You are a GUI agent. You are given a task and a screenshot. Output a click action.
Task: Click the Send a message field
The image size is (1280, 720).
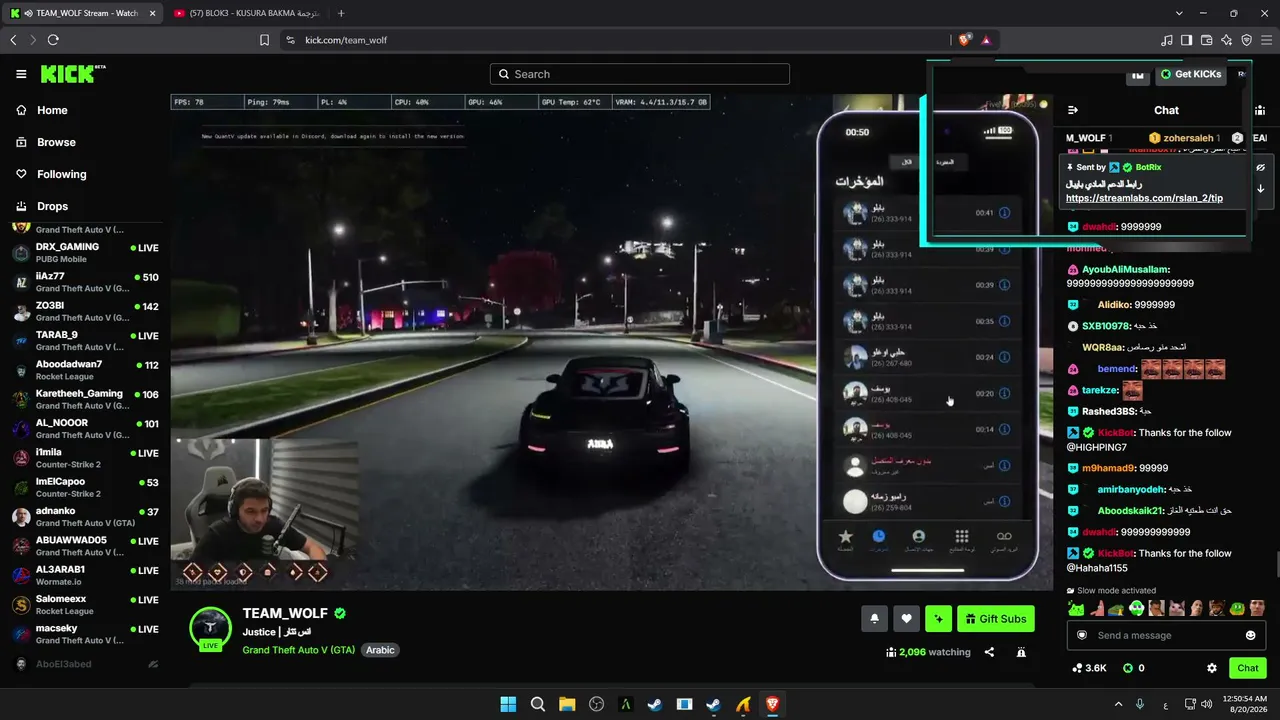point(1165,635)
